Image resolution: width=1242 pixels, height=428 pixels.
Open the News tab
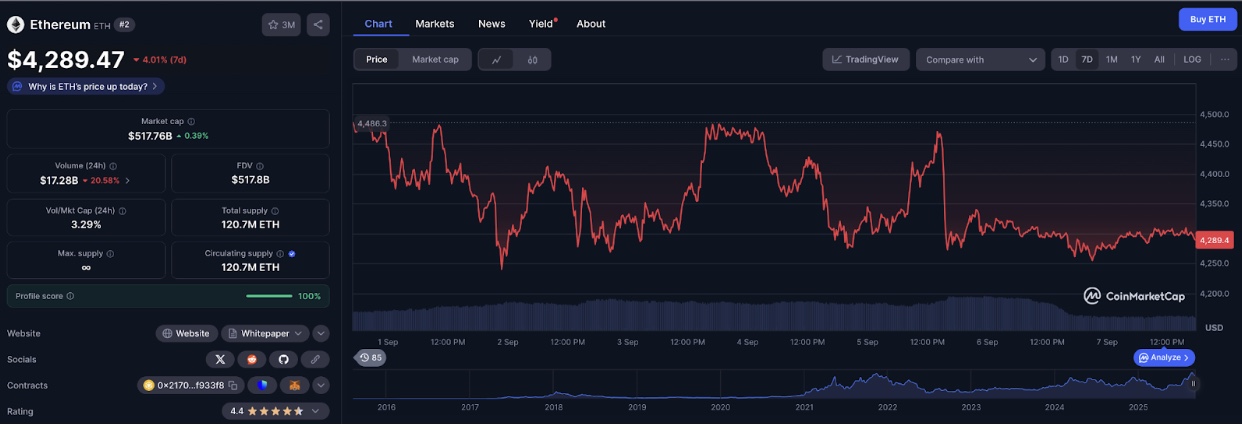[x=491, y=24]
